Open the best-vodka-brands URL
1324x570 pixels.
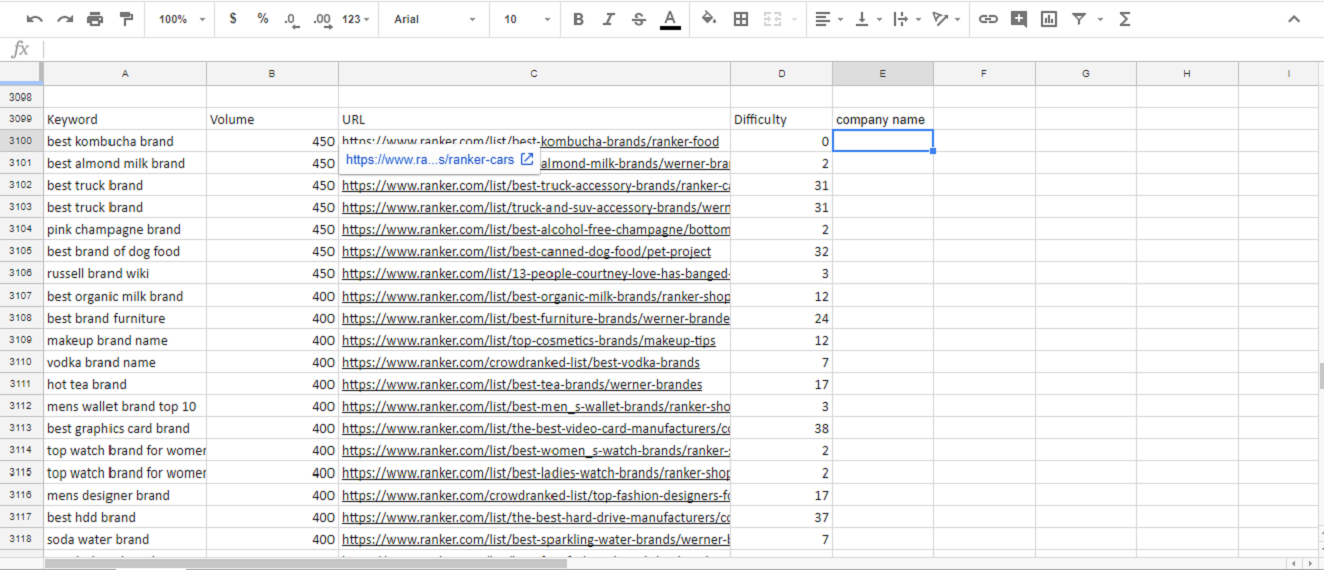pos(520,362)
